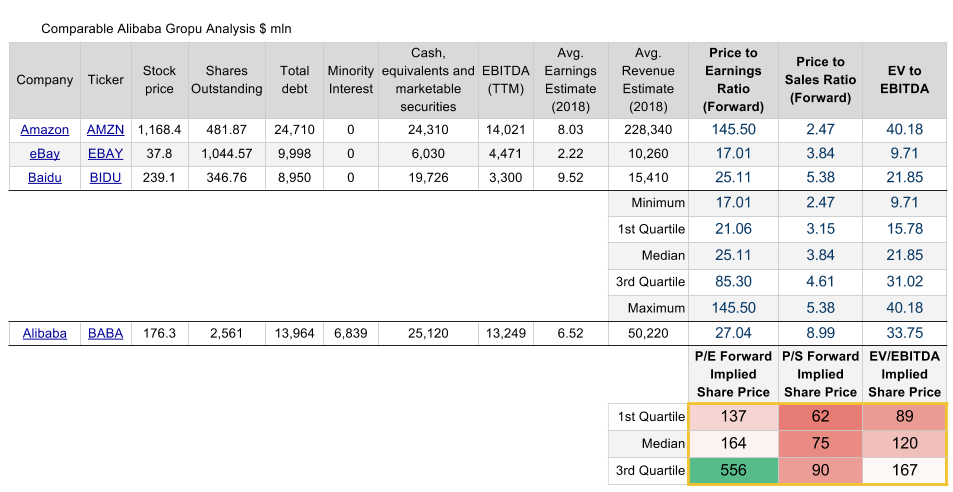Open the Alibaba company link
This screenshot has height=492, width=953.
point(45,333)
